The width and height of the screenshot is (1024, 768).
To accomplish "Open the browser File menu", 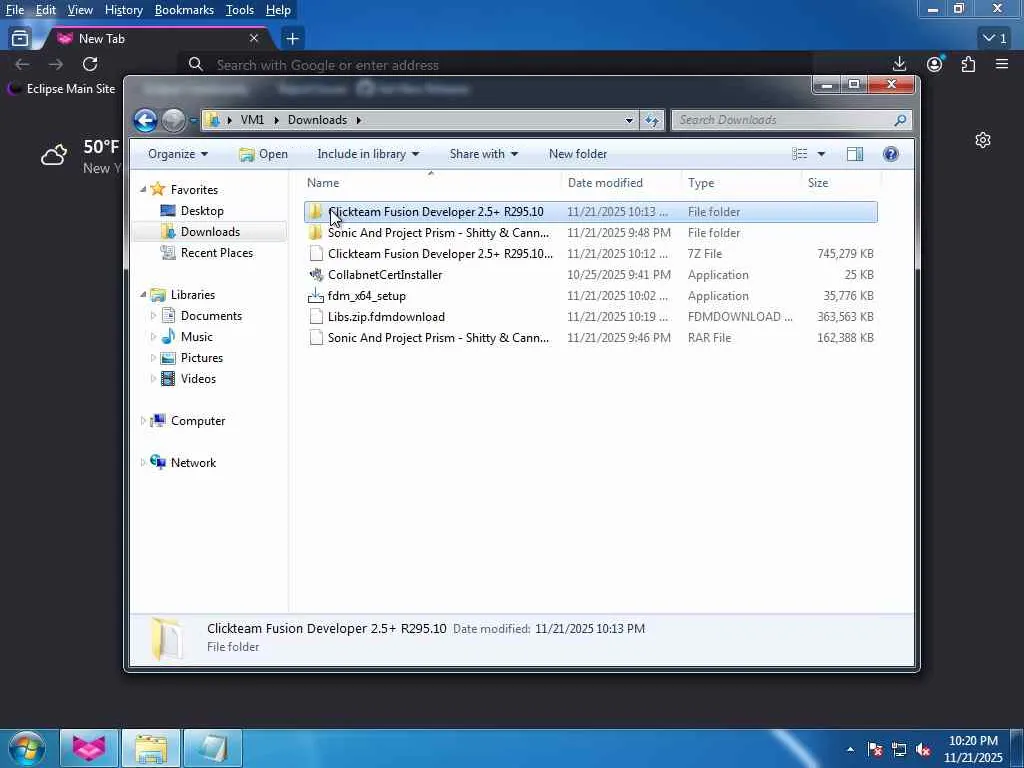I will coord(14,10).
